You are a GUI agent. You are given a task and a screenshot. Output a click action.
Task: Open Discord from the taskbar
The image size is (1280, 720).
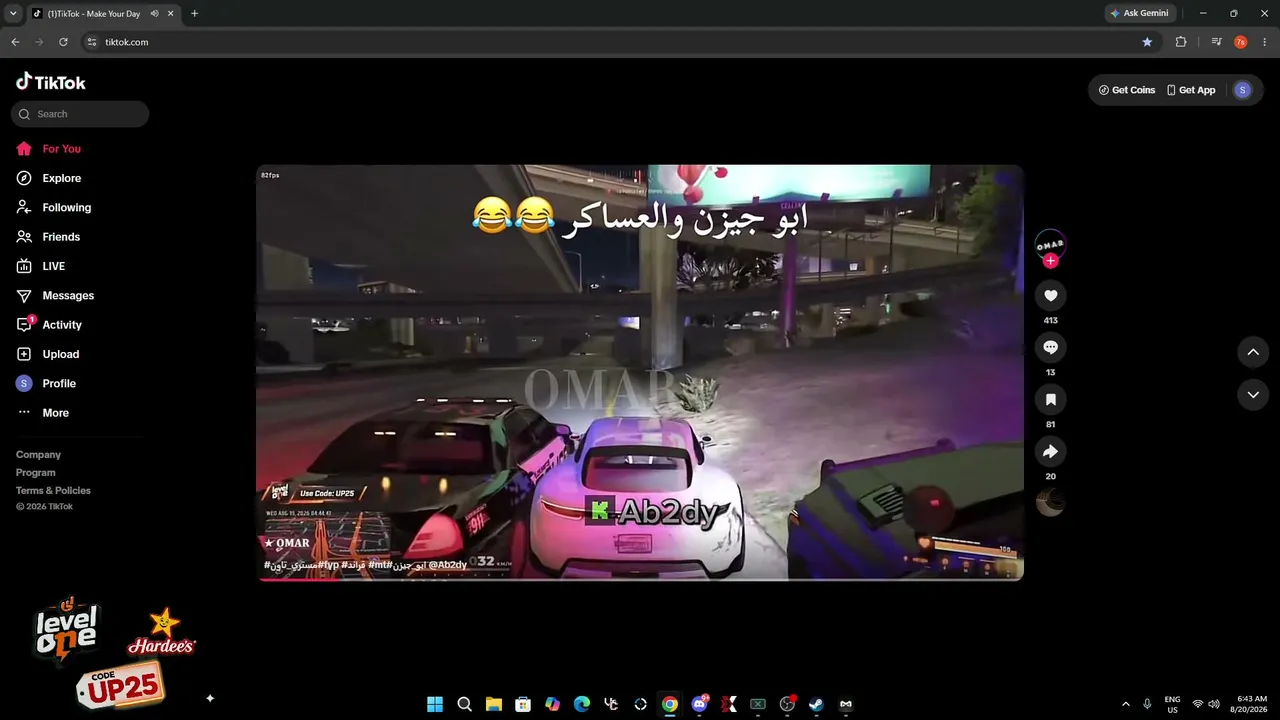[699, 704]
